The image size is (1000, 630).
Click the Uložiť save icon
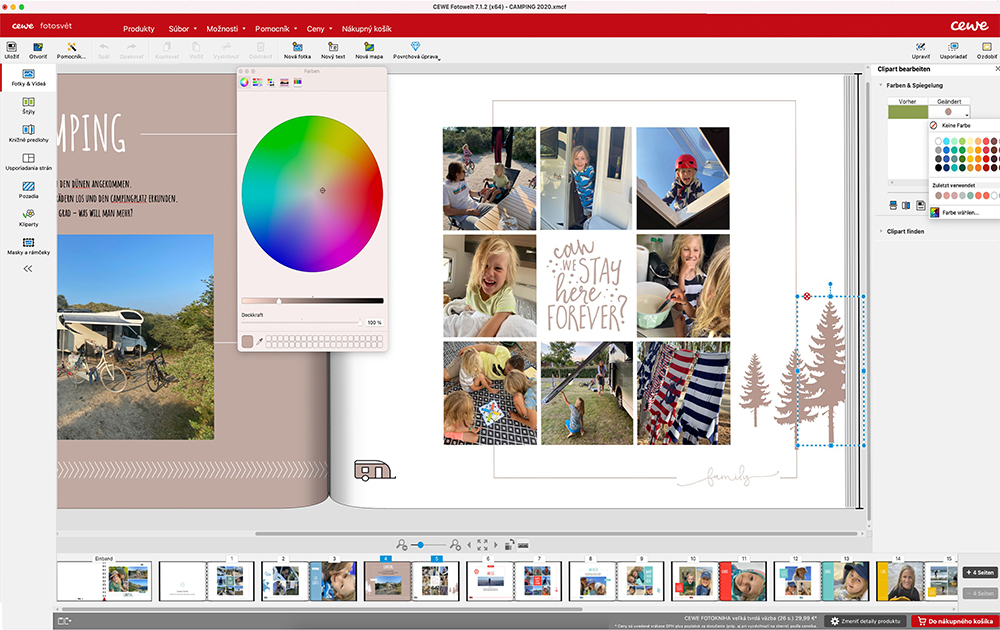12,47
